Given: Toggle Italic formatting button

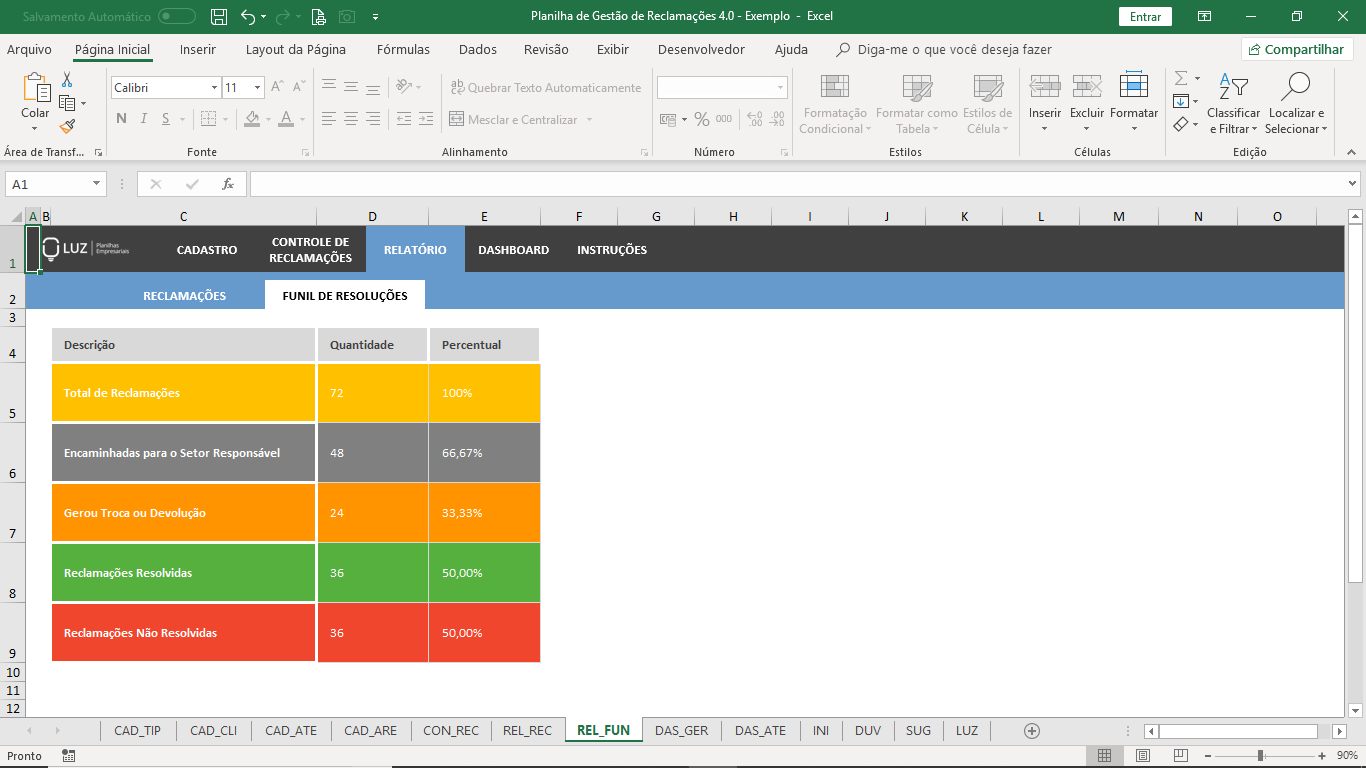Looking at the screenshot, I should [x=144, y=119].
